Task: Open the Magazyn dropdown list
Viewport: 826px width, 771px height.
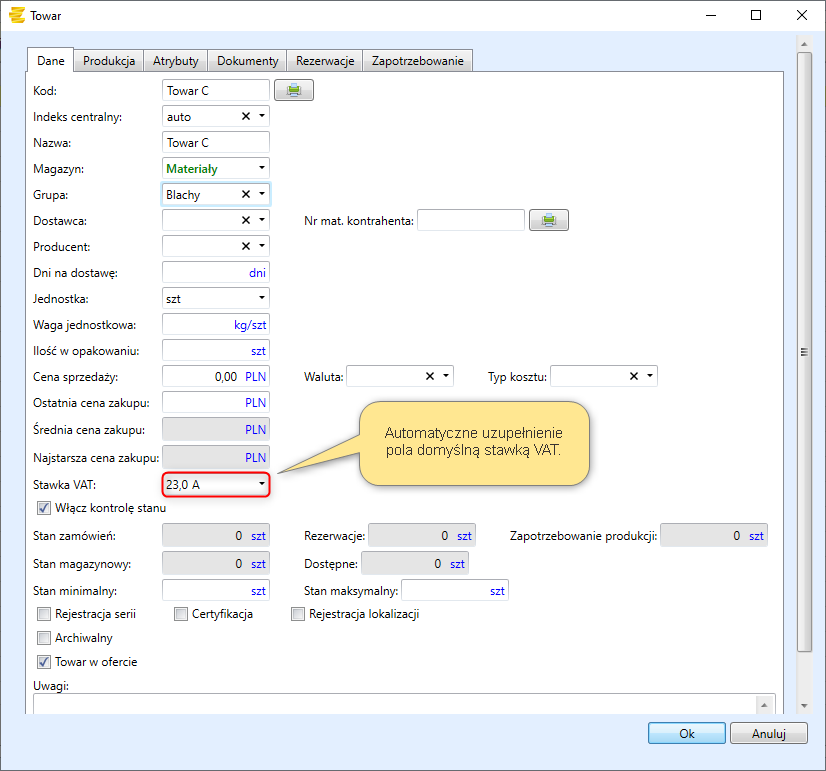Action: click(262, 168)
